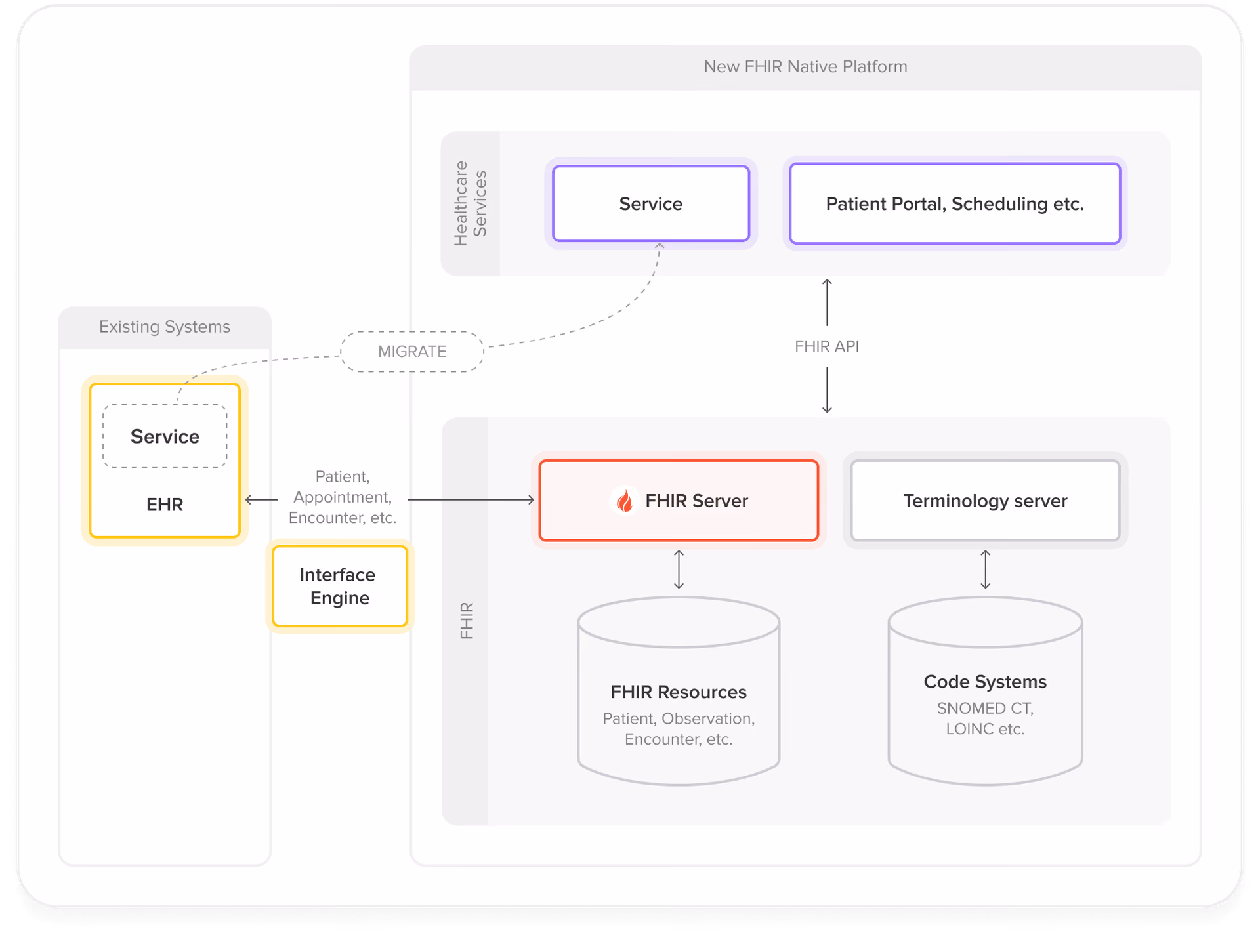Click the Patient, Appointment, Encounter text
The height and width of the screenshot is (952, 1260).
[x=342, y=497]
